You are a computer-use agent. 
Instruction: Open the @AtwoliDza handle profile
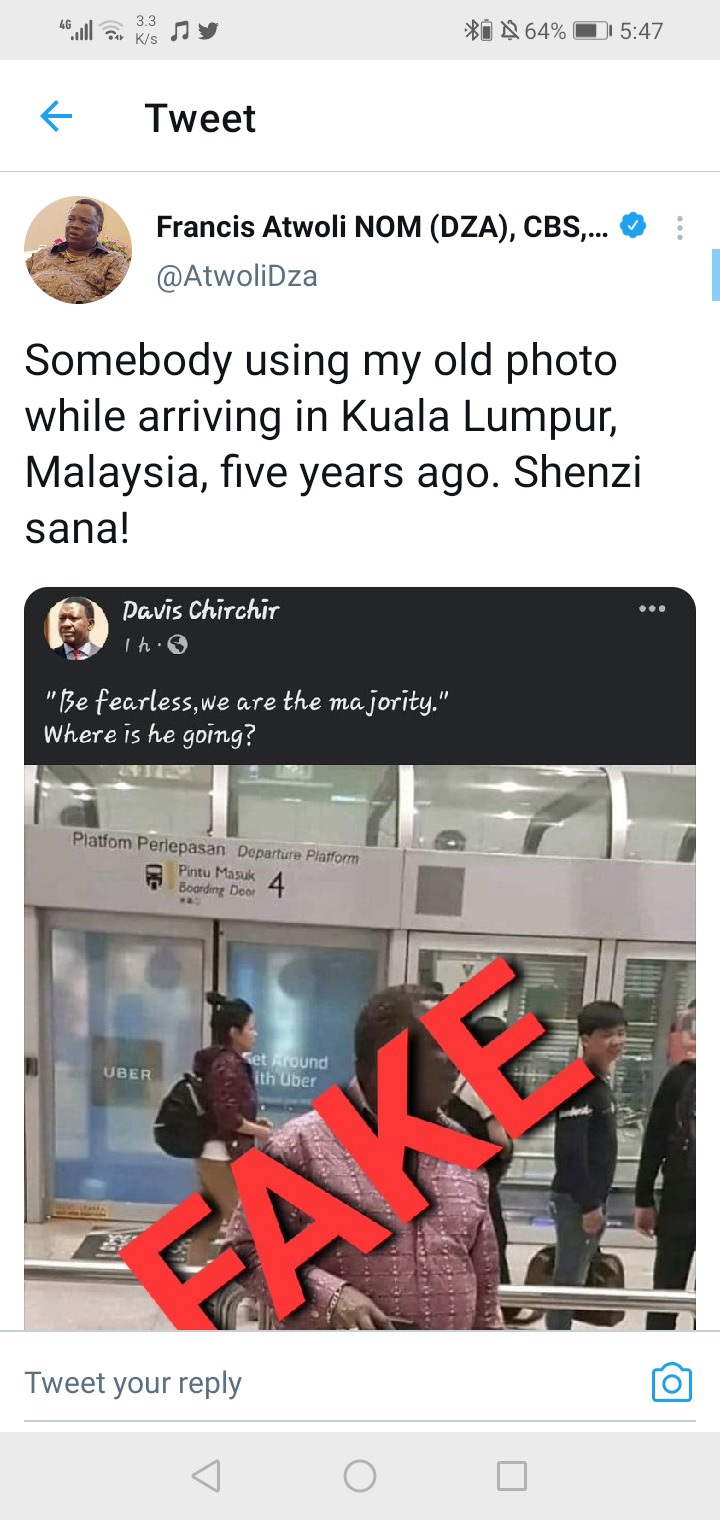237,275
